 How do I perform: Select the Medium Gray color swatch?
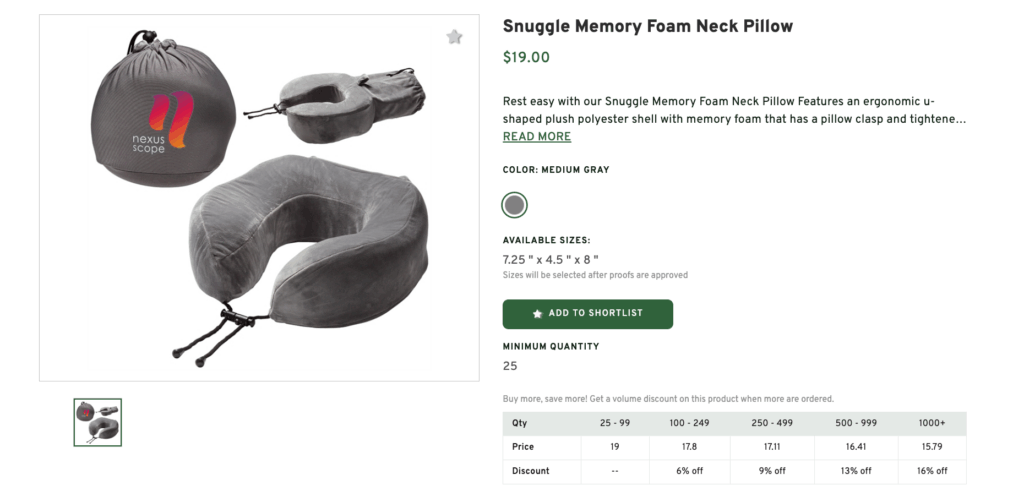514,205
